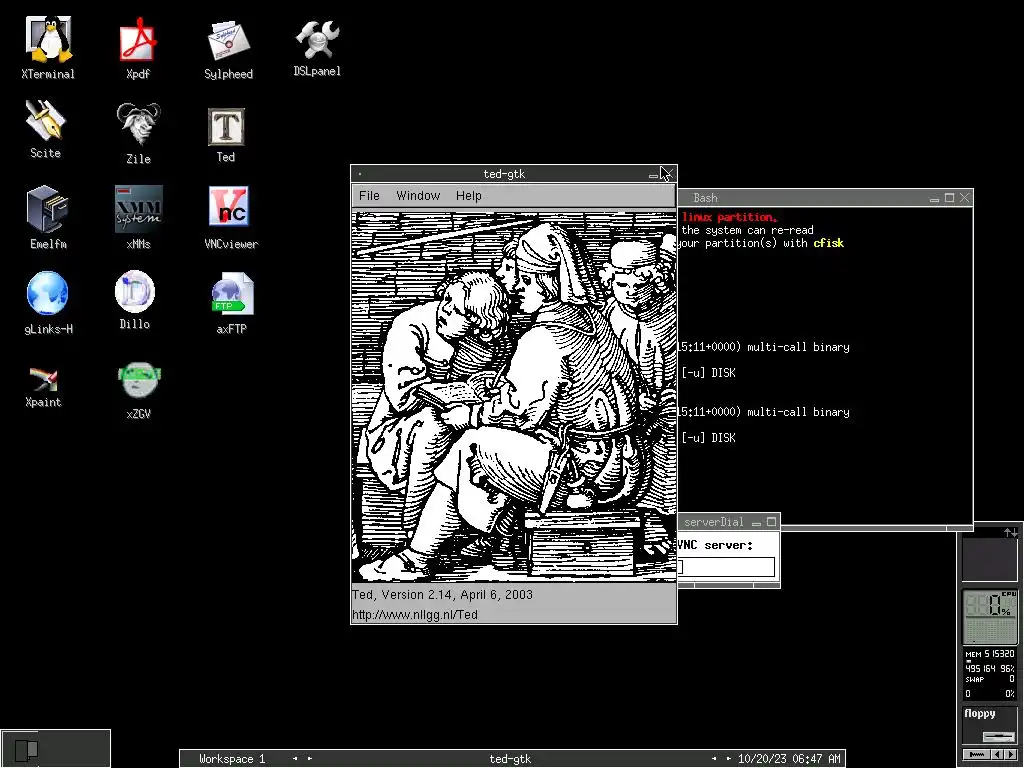Switch to next workspace with right arrow
Viewport: 1024px width, 768px height.
[310, 758]
